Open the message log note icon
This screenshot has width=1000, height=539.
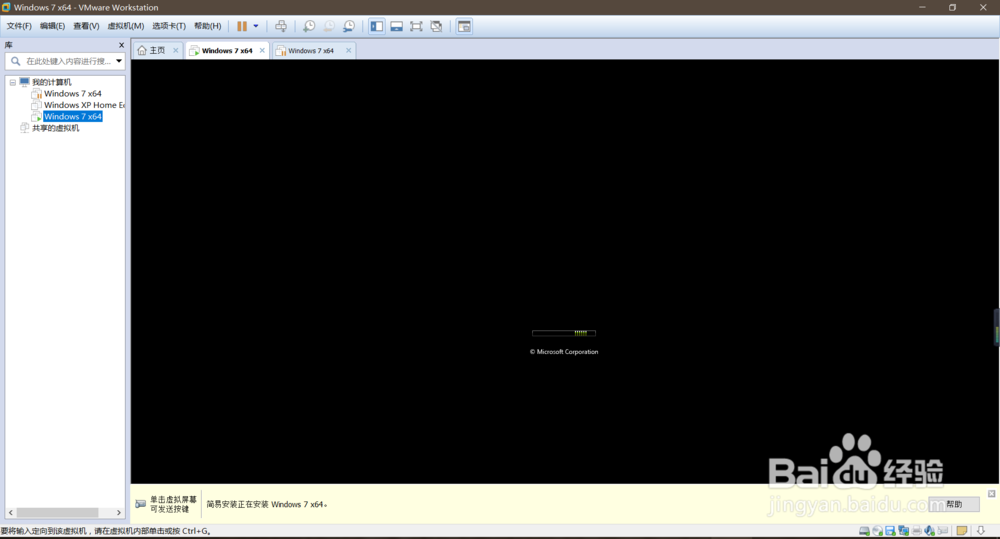tap(962, 531)
